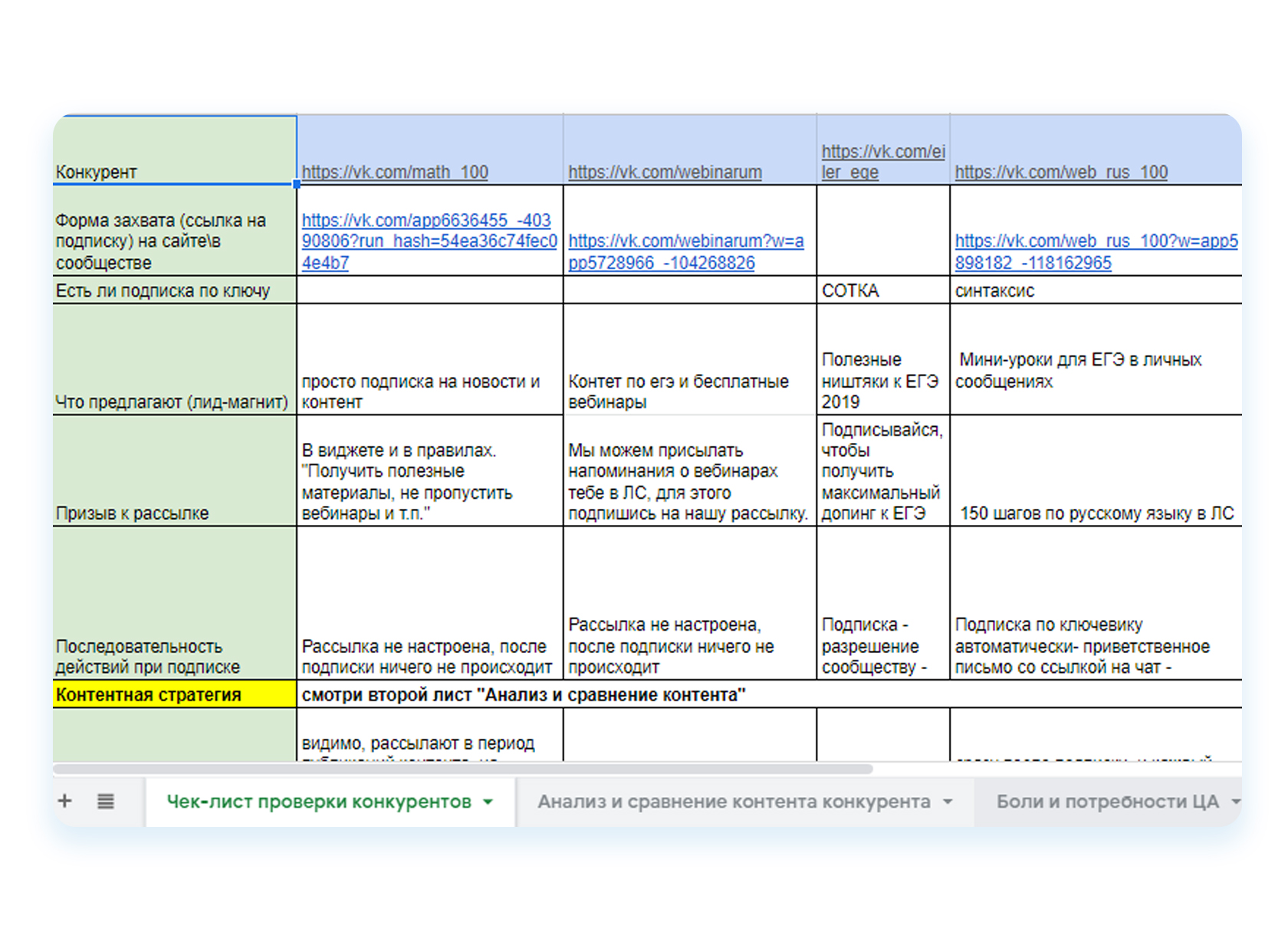The height and width of the screenshot is (935, 1288).
Task: Select the синтаксис cell
Action: (1096, 290)
